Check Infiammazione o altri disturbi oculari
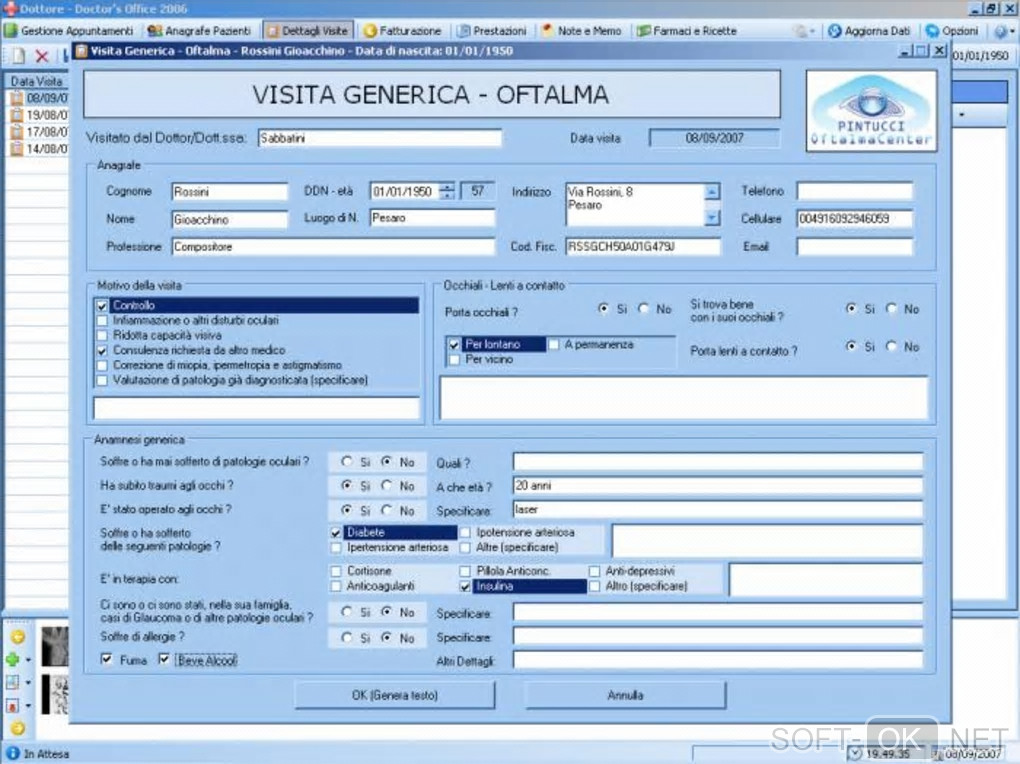 102,321
